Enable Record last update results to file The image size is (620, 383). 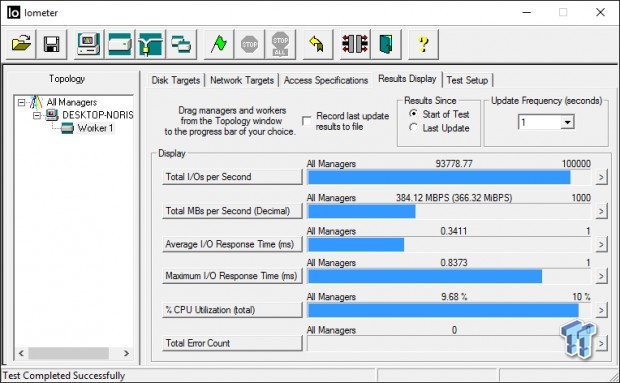(x=306, y=121)
